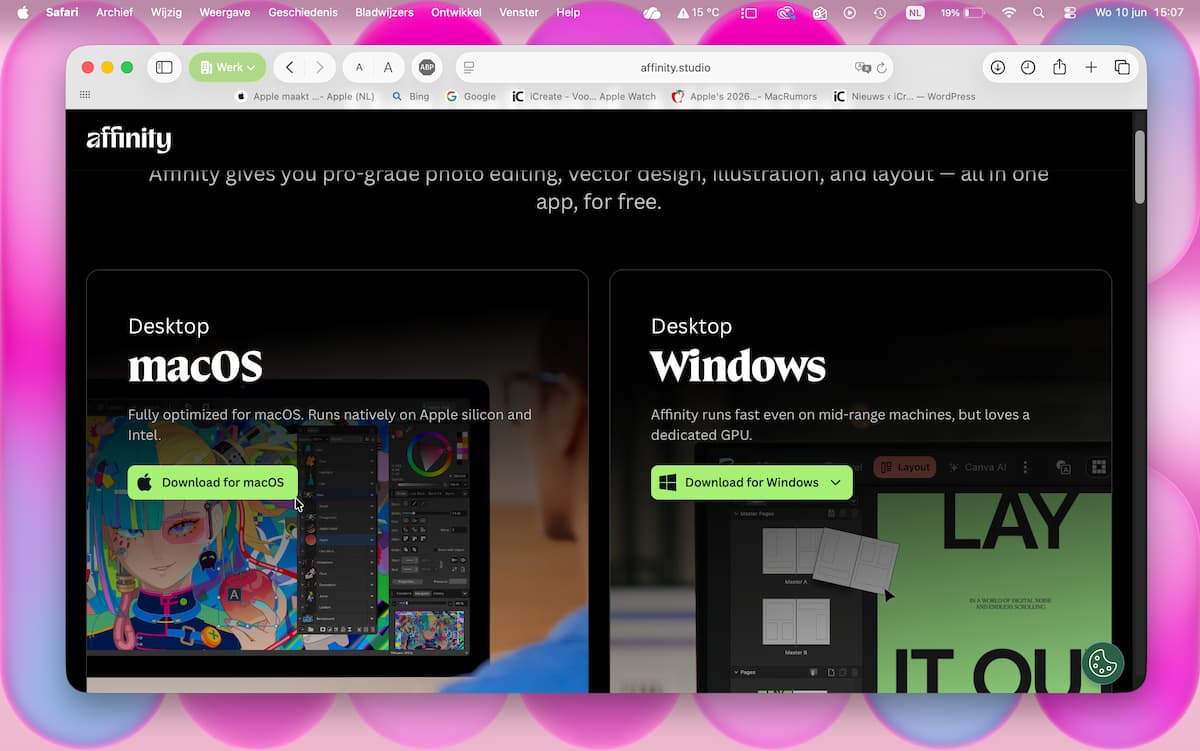Focus the affinity.studio address field
The image size is (1200, 751).
(x=675, y=67)
